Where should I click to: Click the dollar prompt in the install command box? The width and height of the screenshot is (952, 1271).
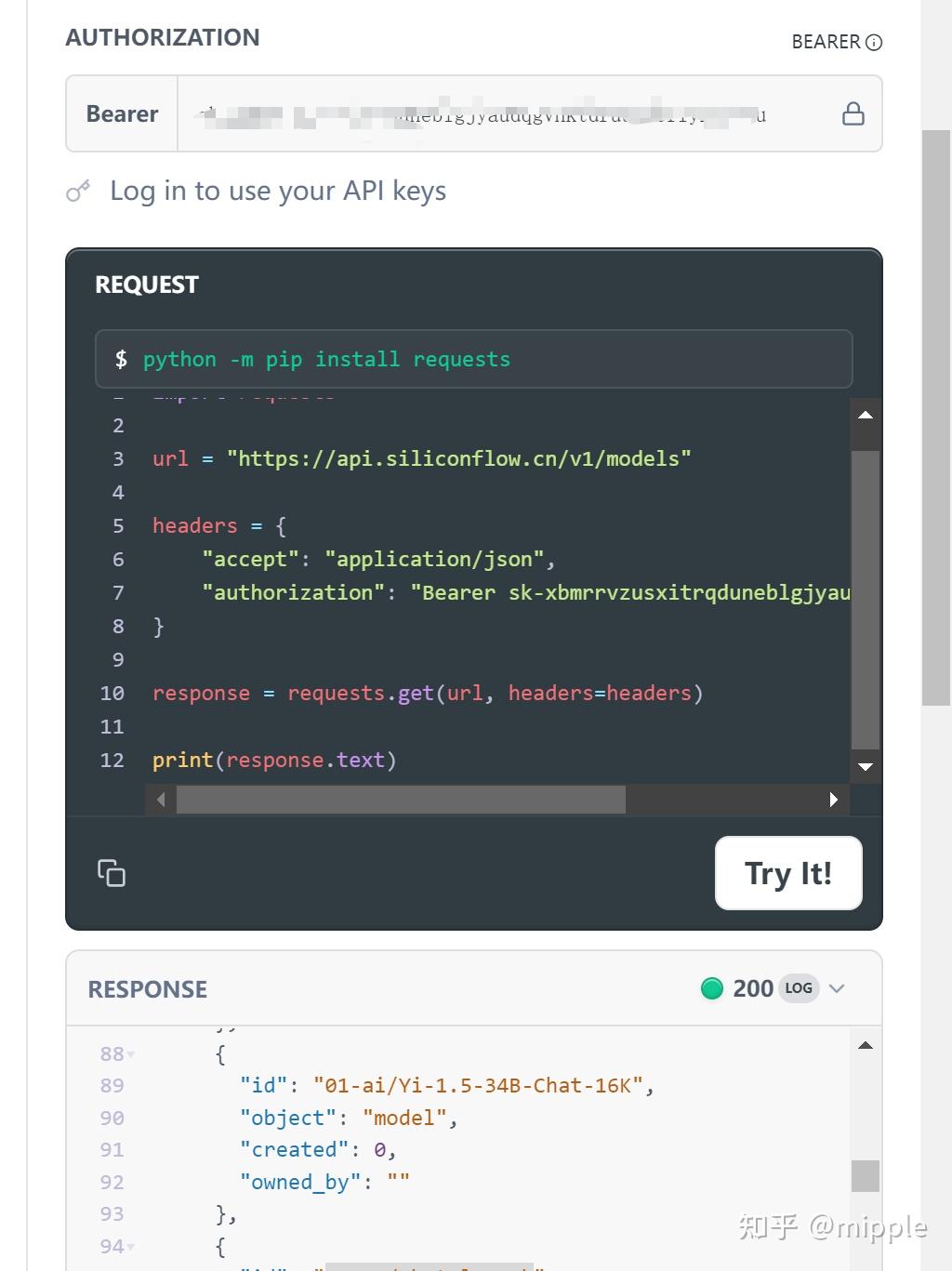pos(121,359)
